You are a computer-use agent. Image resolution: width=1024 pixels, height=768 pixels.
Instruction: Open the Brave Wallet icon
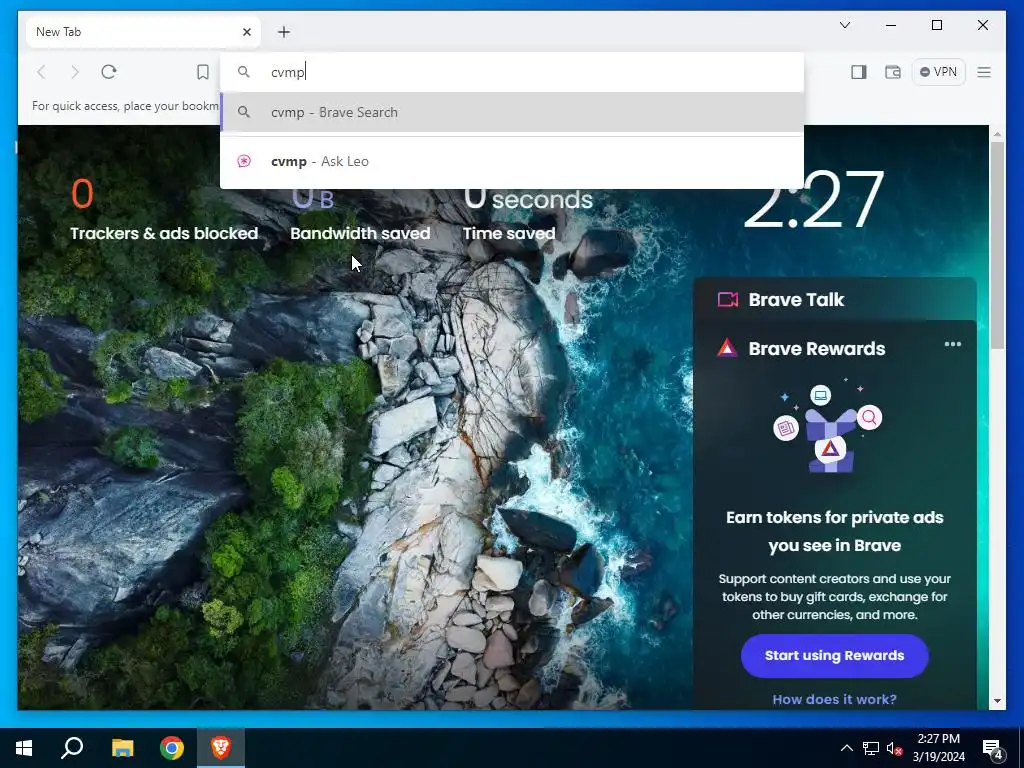[893, 72]
